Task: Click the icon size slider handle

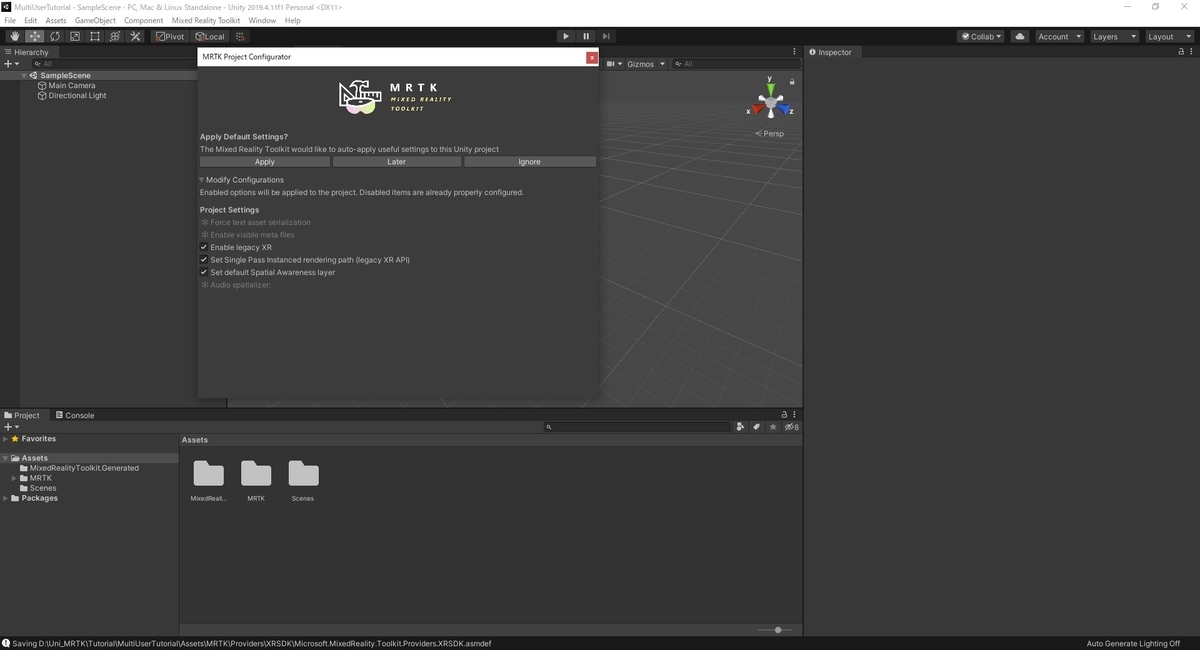Action: pyautogui.click(x=778, y=630)
